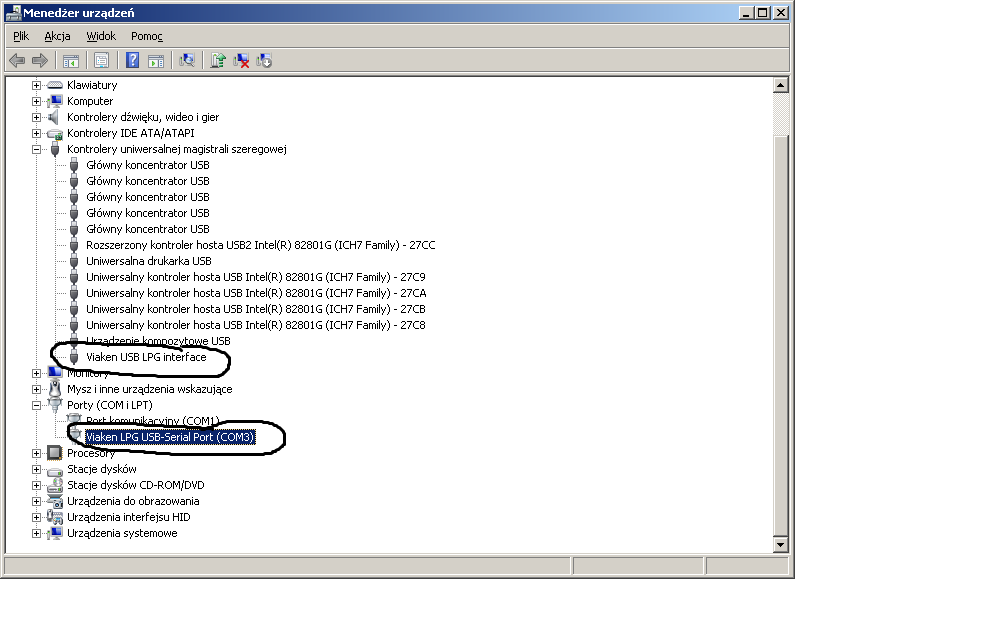The width and height of the screenshot is (1008, 630).
Task: Click the Back arrow toolbar icon
Action: (x=17, y=60)
